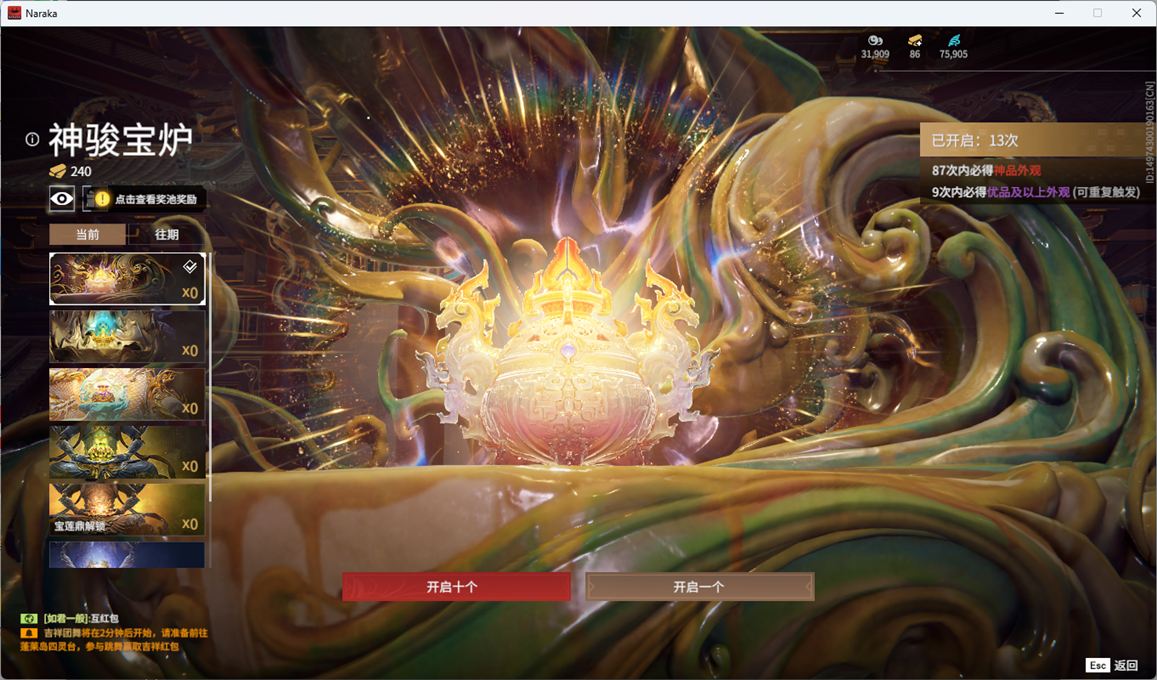Click the Naraka app icon in title bar
This screenshot has width=1157, height=680.
click(14, 13)
